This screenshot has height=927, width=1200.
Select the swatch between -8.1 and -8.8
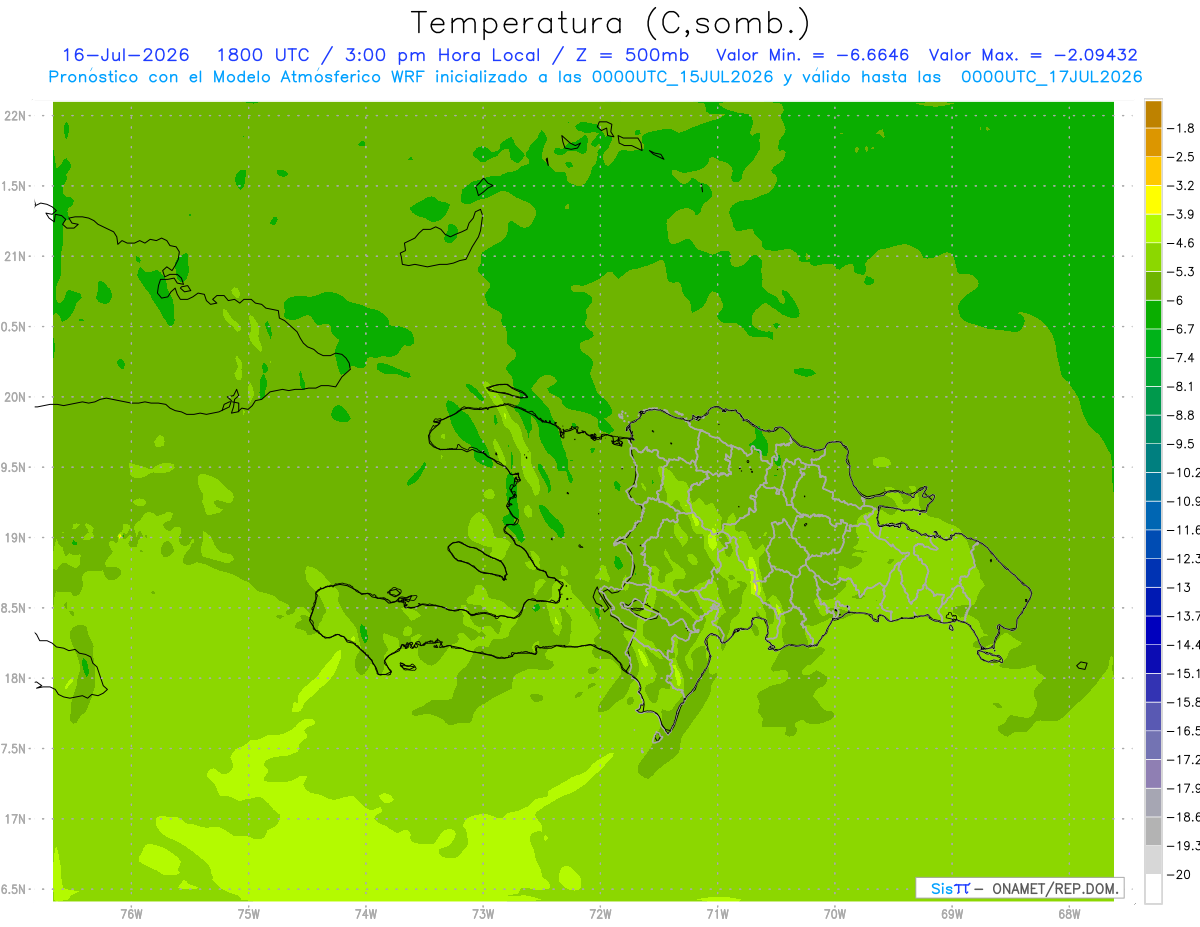1153,400
